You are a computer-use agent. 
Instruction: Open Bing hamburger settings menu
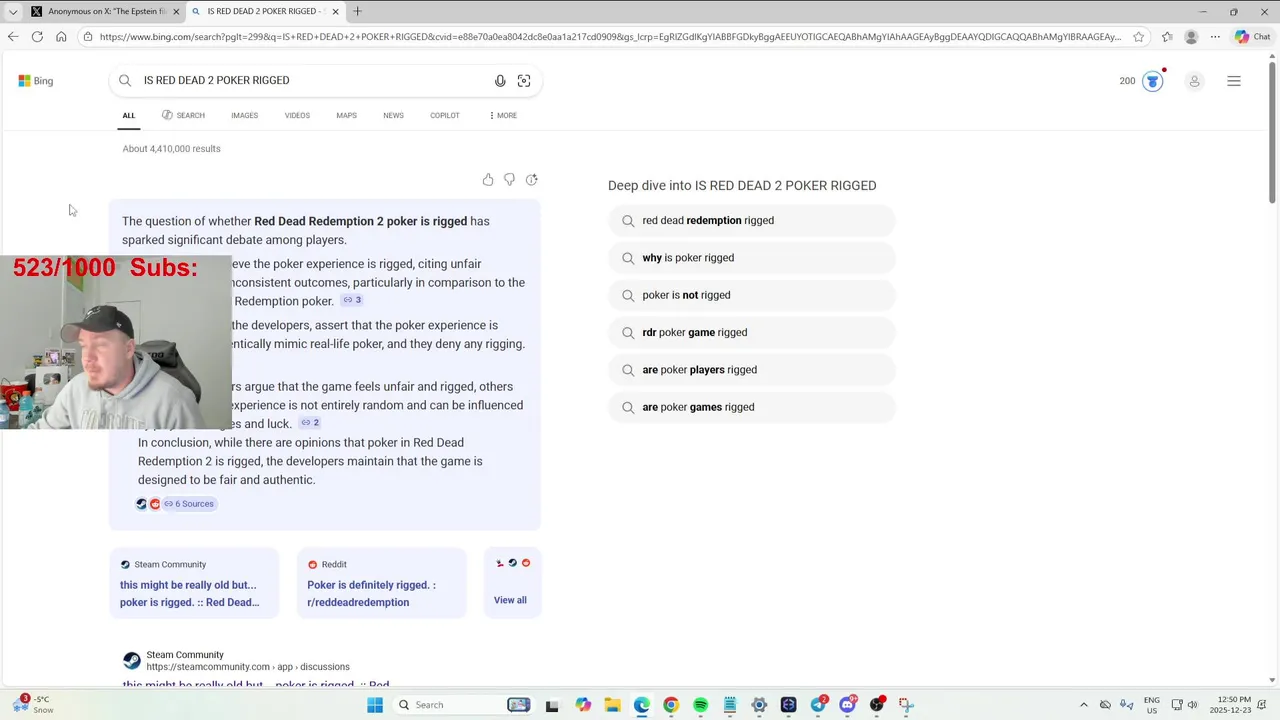tap(1234, 81)
